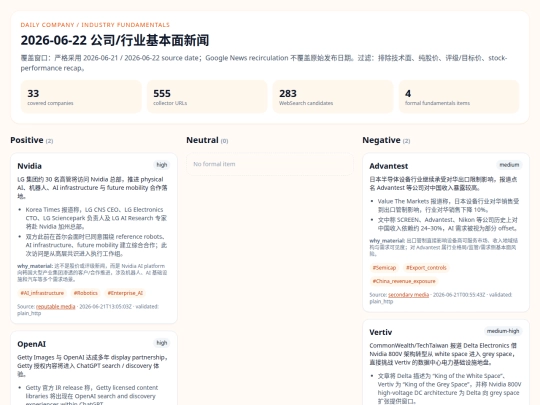This screenshot has height=405, width=540.
Task: Click the Vertiv card title
Action: (381, 332)
